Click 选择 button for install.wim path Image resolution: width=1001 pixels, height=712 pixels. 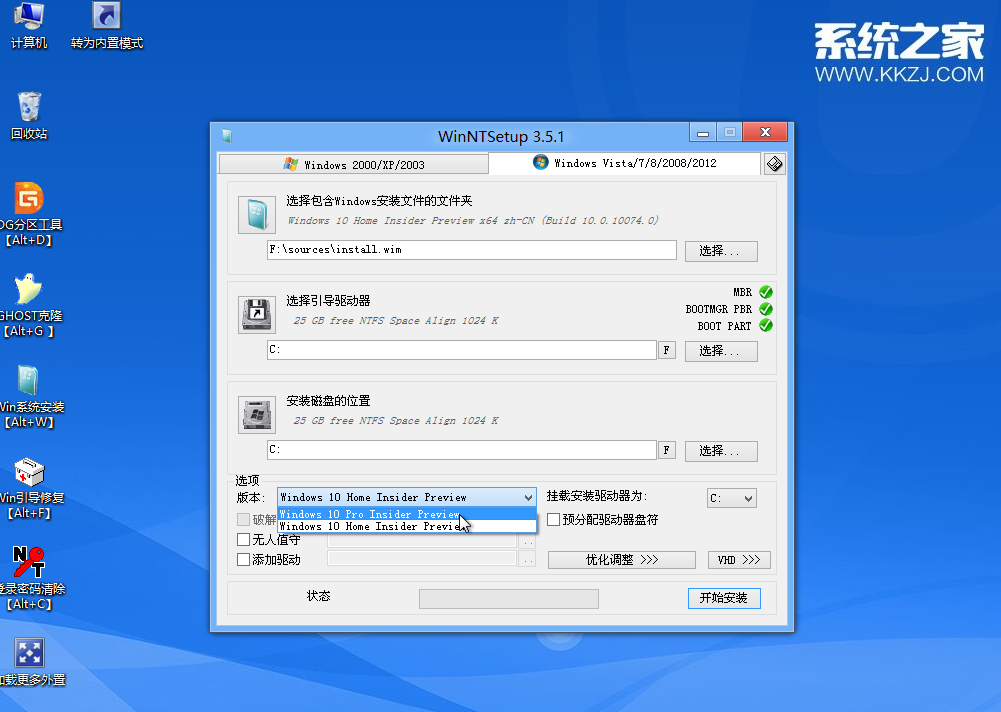(x=721, y=251)
